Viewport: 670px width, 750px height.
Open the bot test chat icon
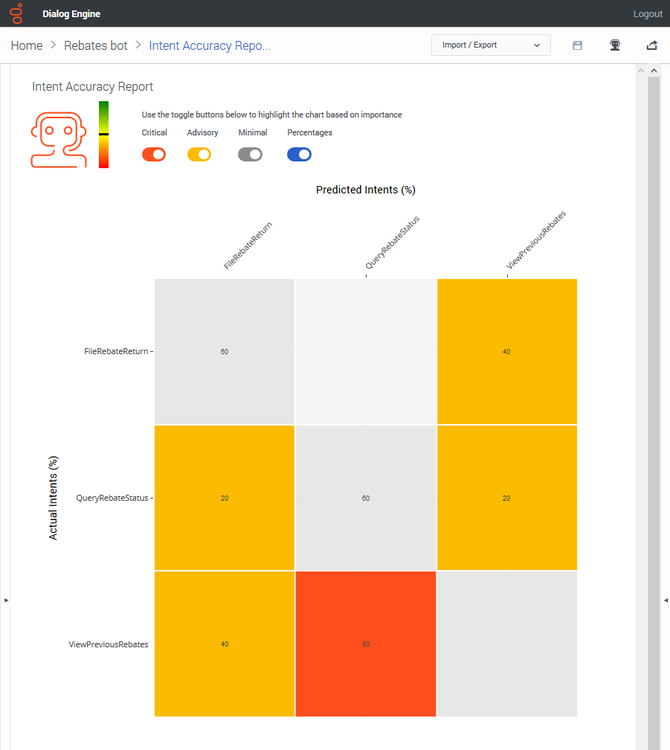point(615,45)
